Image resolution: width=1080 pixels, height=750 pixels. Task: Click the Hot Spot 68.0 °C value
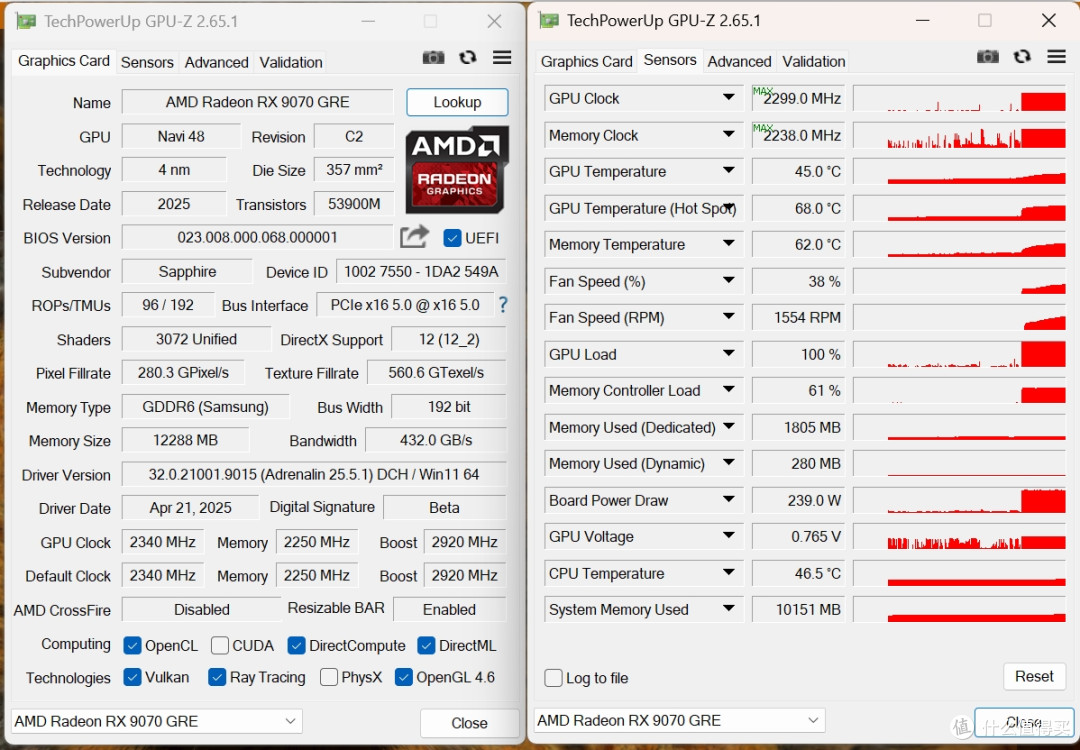click(x=798, y=208)
